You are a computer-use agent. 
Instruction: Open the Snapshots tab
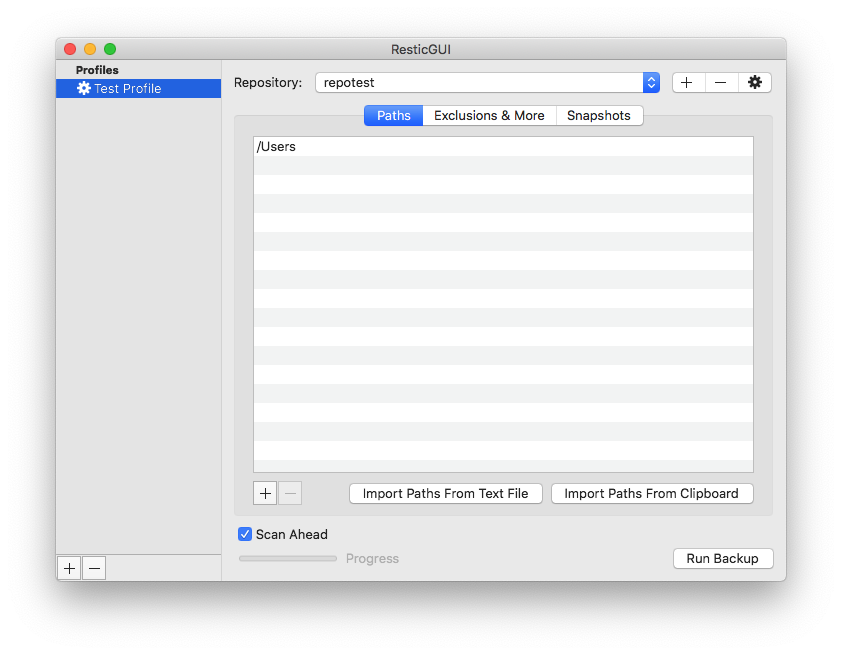599,115
